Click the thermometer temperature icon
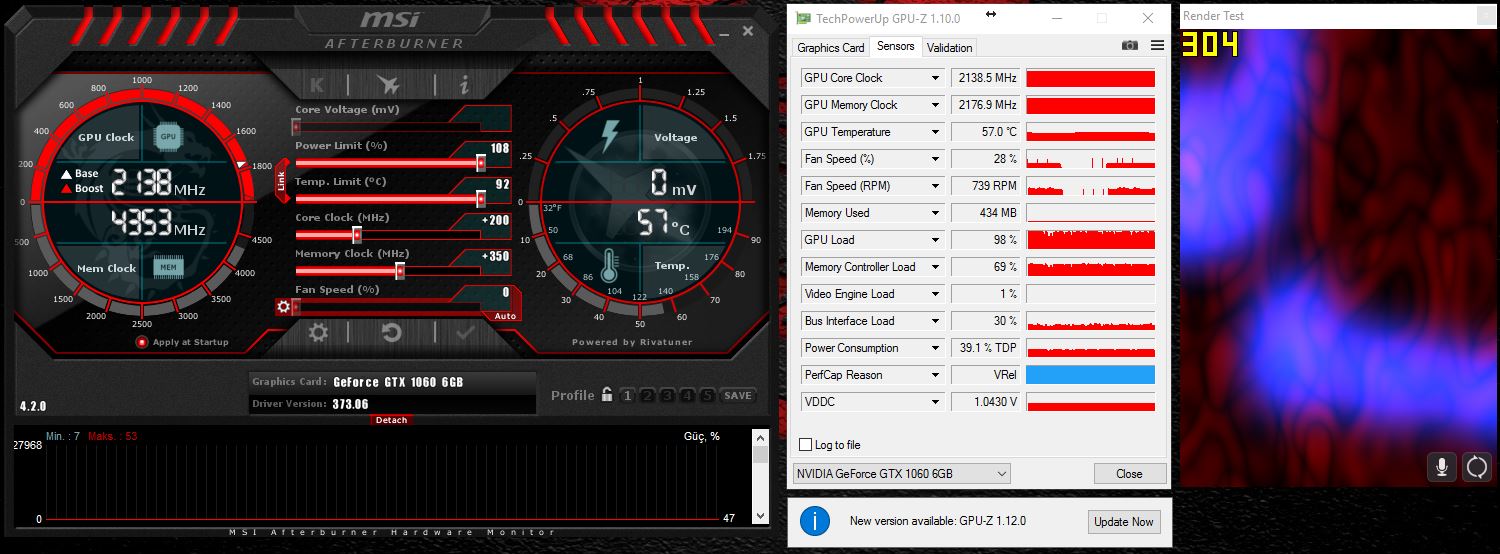This screenshot has width=1500, height=554. coord(609,267)
